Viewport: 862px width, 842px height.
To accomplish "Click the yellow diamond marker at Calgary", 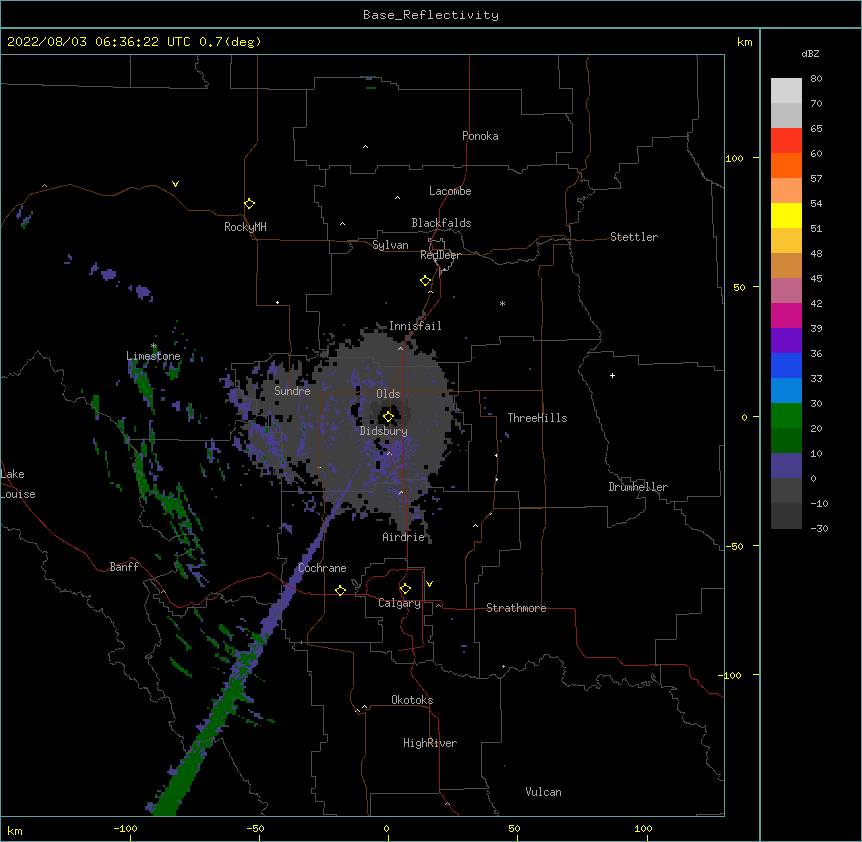I will click(x=405, y=589).
